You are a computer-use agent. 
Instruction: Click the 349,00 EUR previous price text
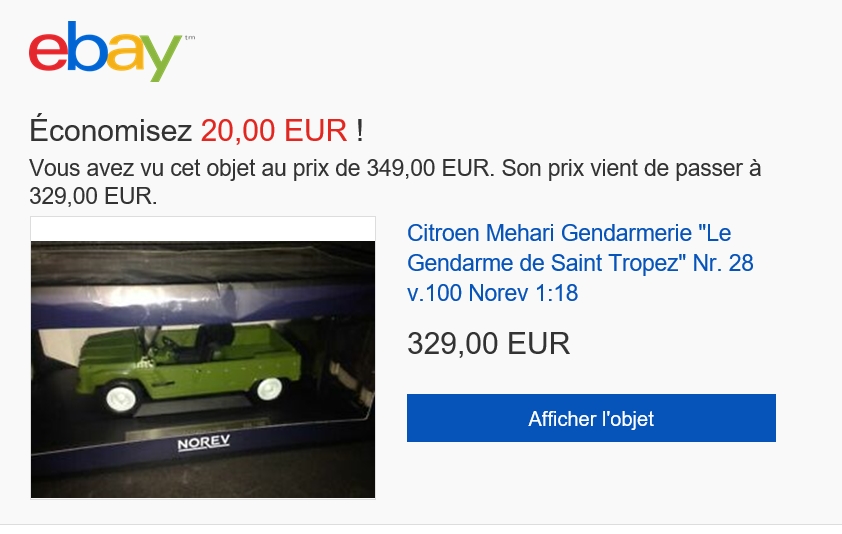[427, 168]
